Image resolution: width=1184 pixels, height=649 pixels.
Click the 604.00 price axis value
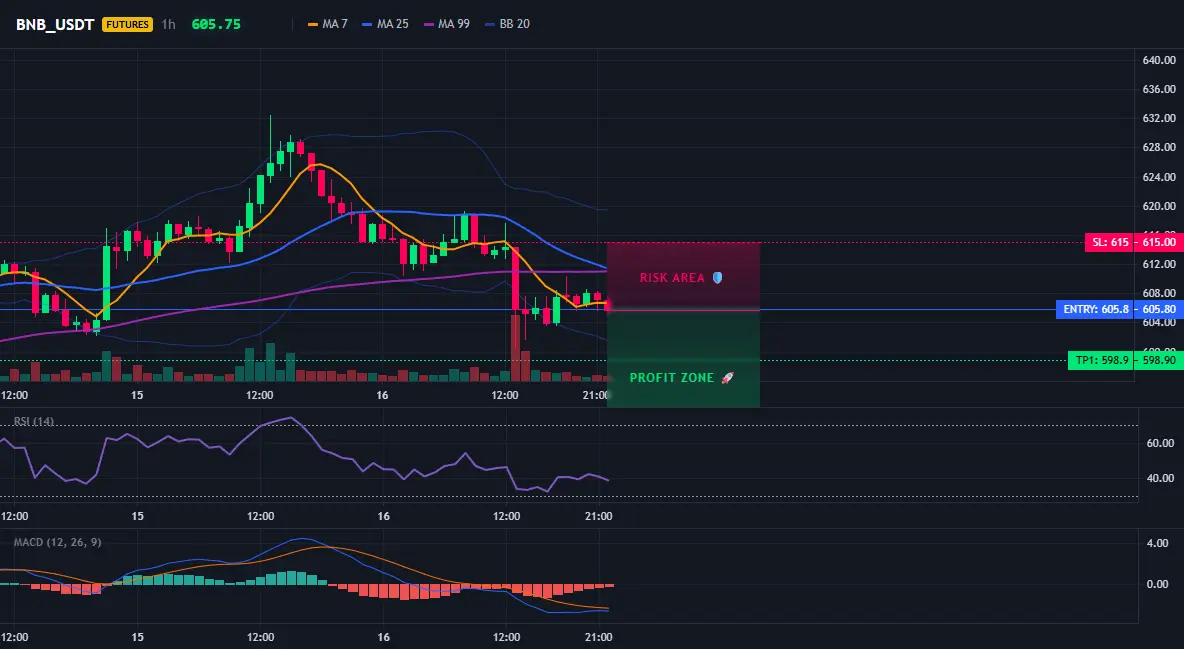click(x=1159, y=323)
